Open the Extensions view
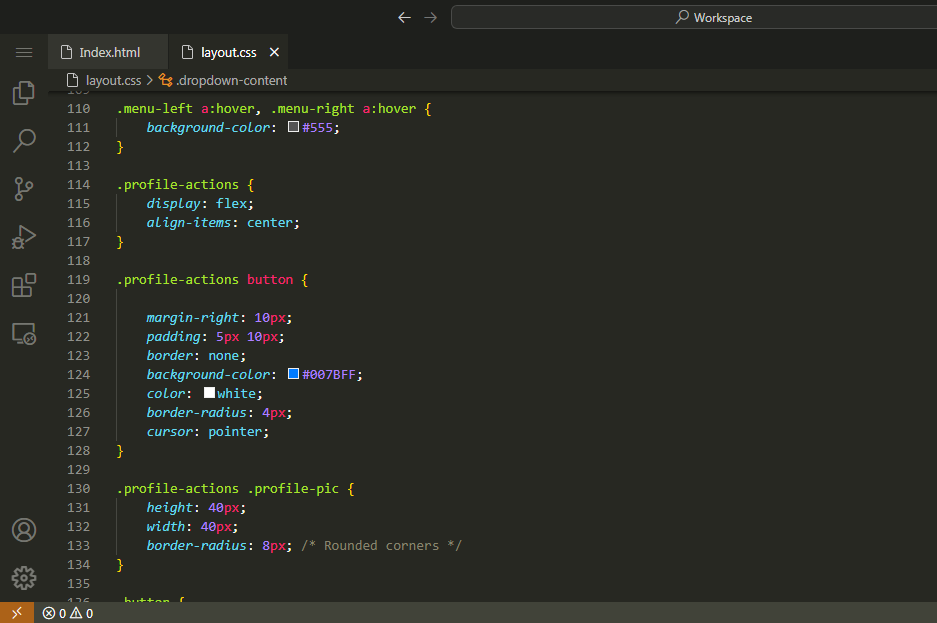The height and width of the screenshot is (623, 937). pyautogui.click(x=24, y=285)
